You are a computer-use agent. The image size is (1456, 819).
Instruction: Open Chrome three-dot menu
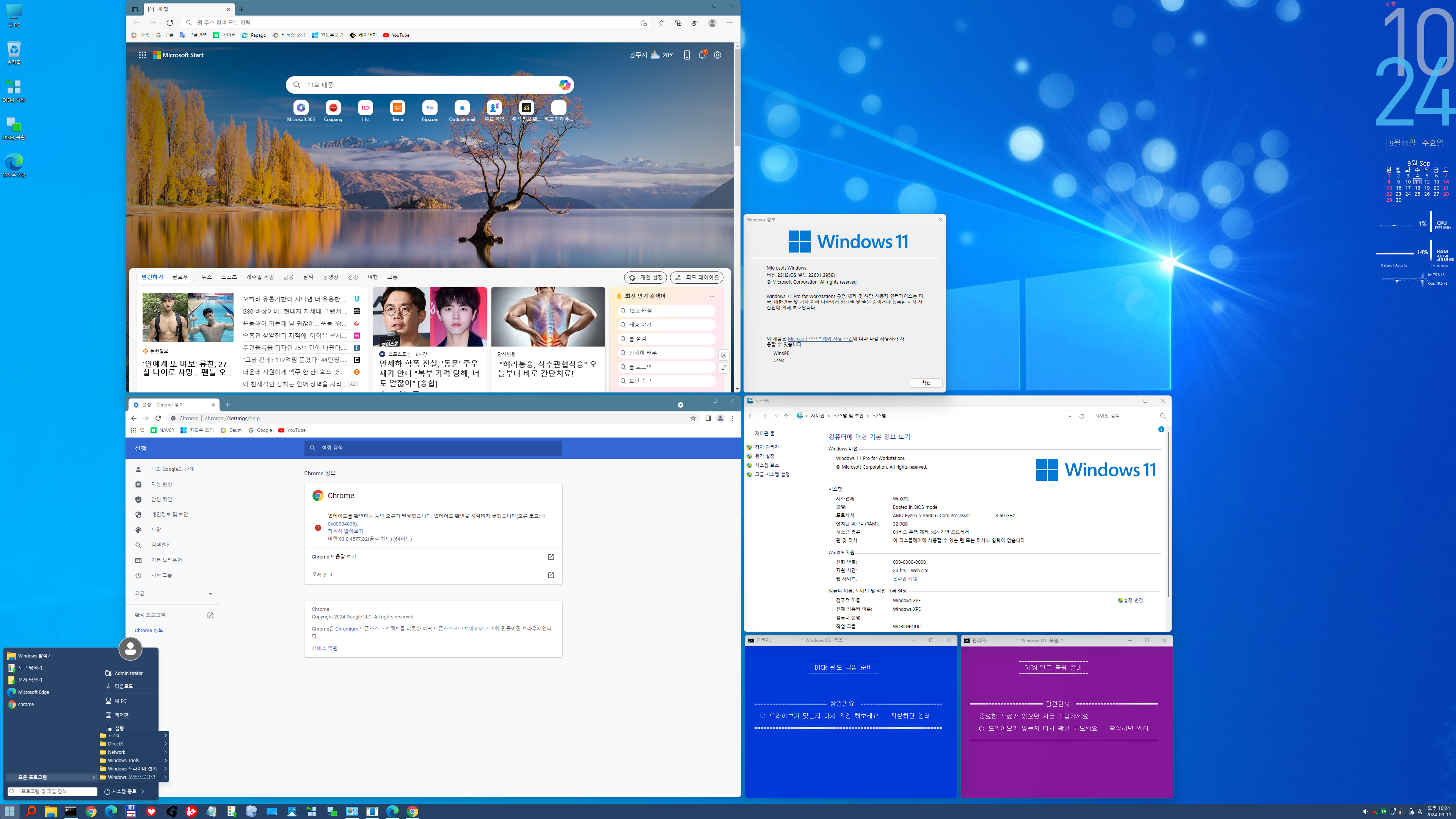click(733, 418)
